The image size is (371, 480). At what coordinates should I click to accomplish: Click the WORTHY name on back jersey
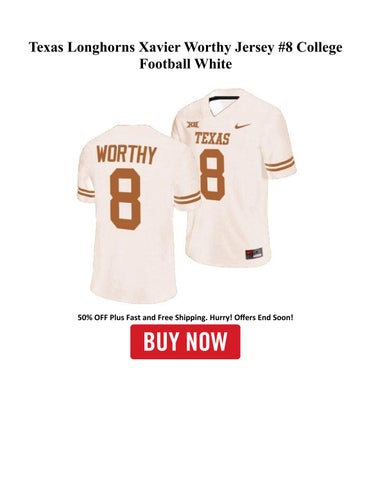click(x=127, y=155)
